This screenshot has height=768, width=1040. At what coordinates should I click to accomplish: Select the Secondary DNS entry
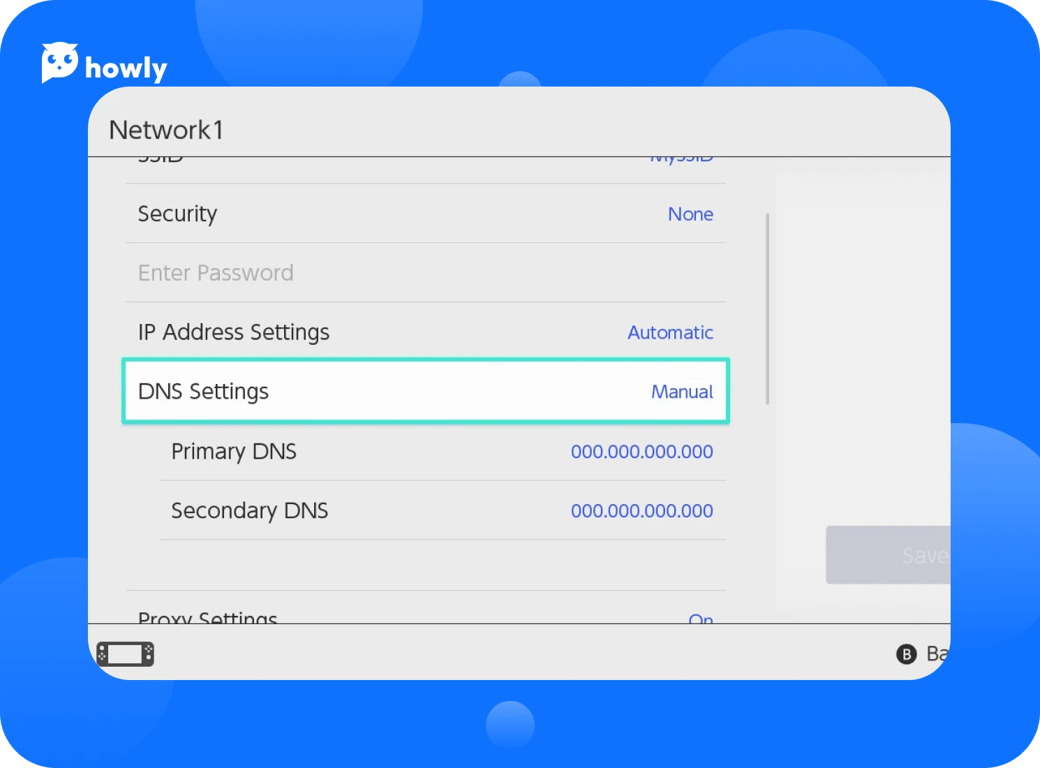click(x=249, y=511)
